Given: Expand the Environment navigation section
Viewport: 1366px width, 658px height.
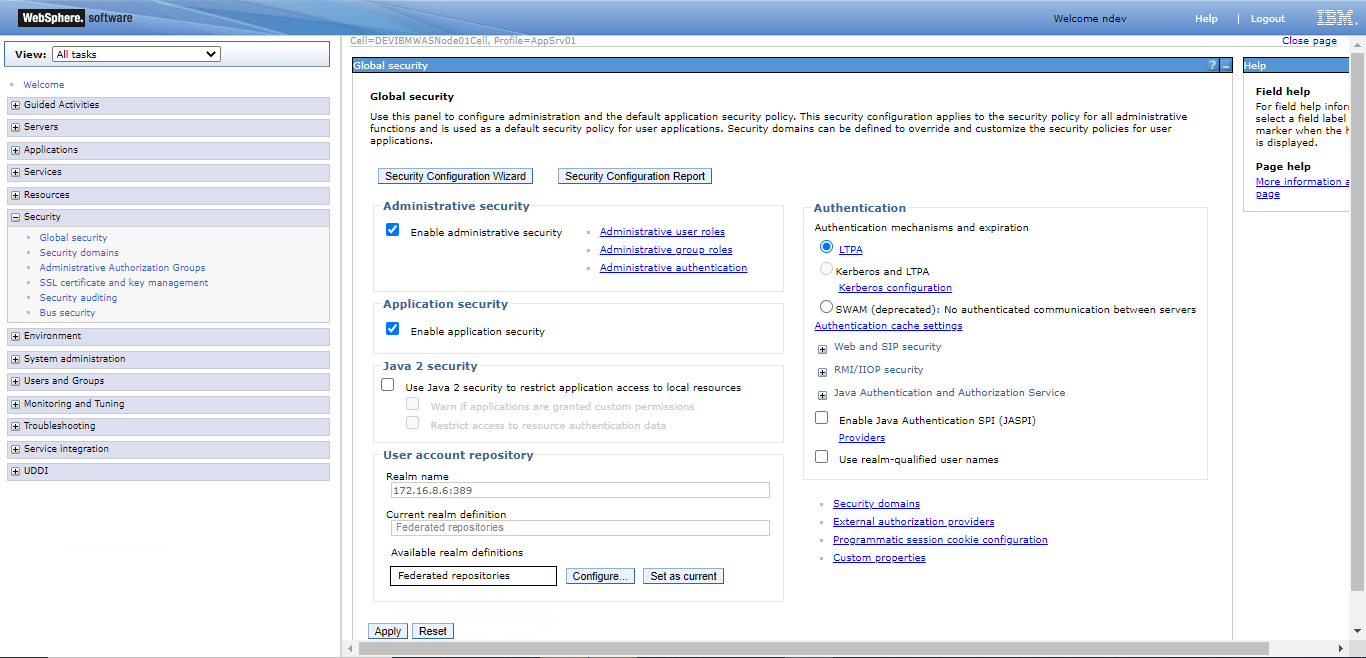Looking at the screenshot, I should point(15,337).
